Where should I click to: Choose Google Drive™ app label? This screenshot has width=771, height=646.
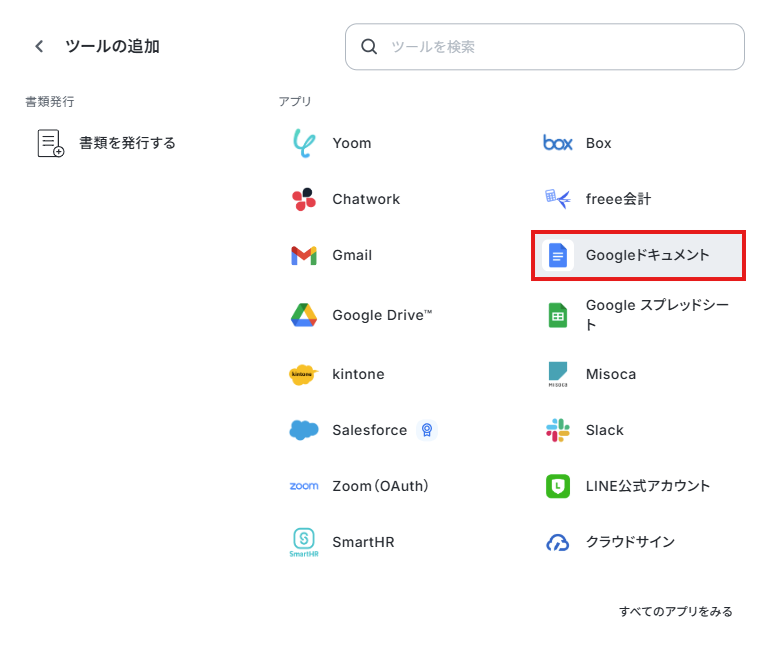point(382,315)
